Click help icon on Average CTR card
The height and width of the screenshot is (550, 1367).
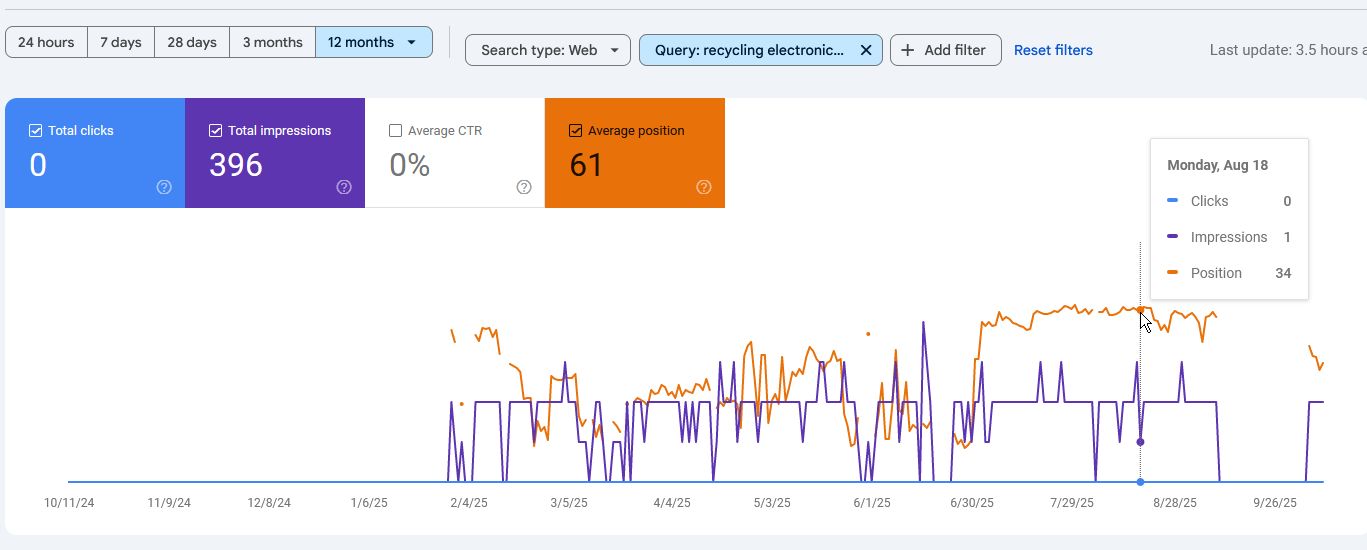[524, 187]
